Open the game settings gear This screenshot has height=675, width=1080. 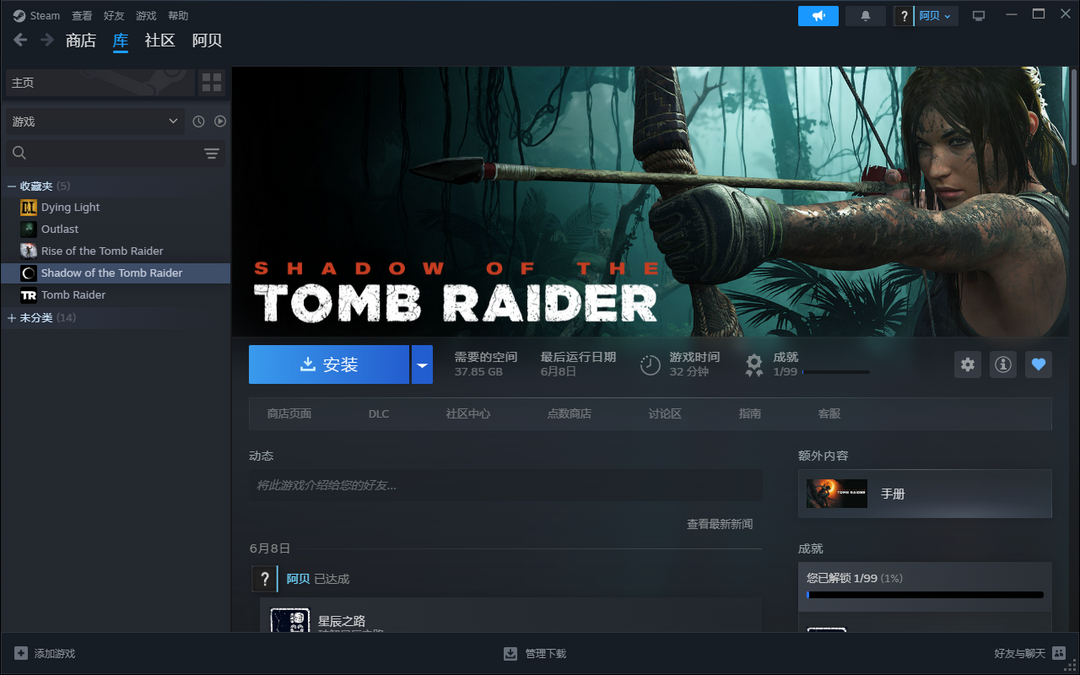(968, 364)
